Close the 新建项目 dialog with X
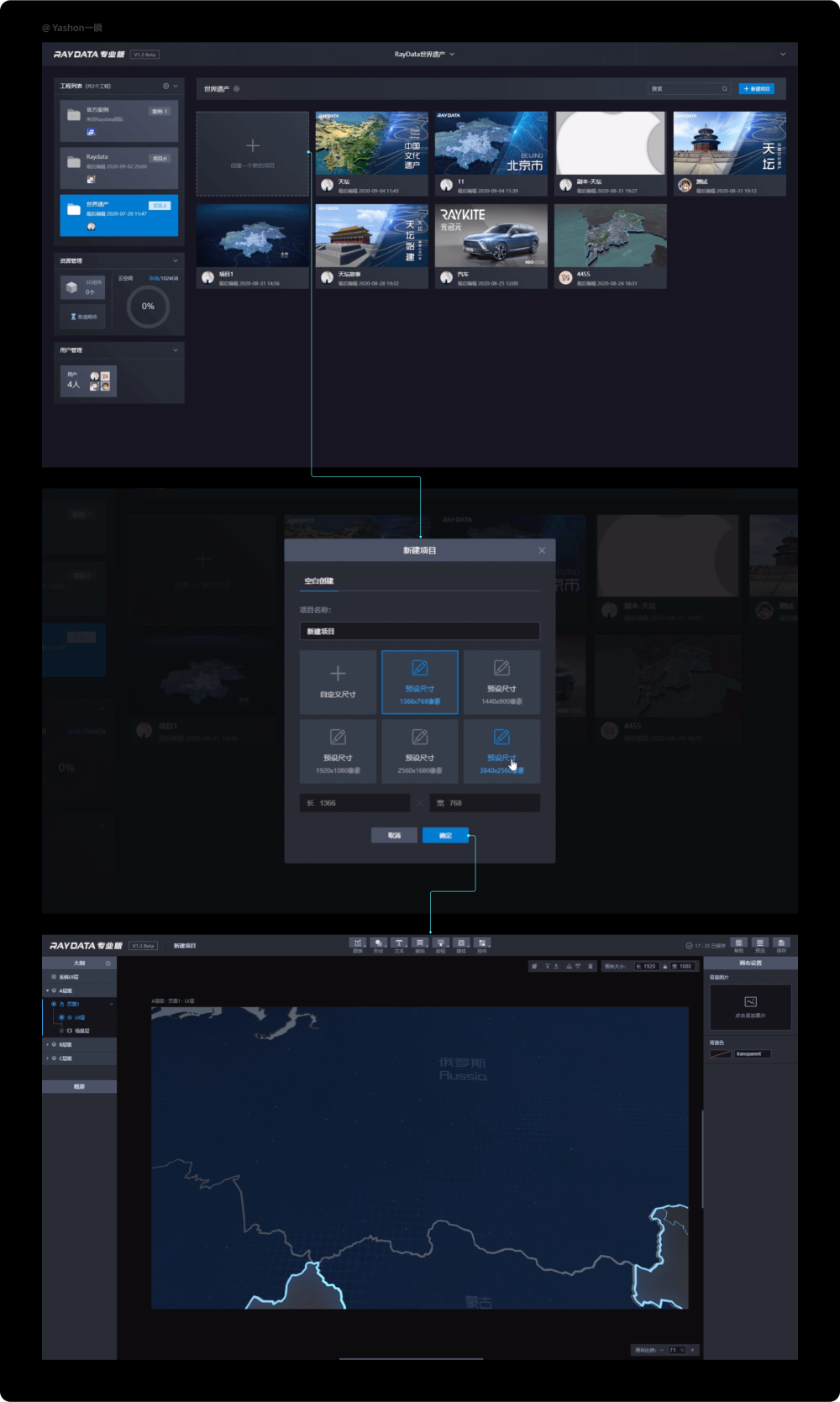 tap(542, 550)
